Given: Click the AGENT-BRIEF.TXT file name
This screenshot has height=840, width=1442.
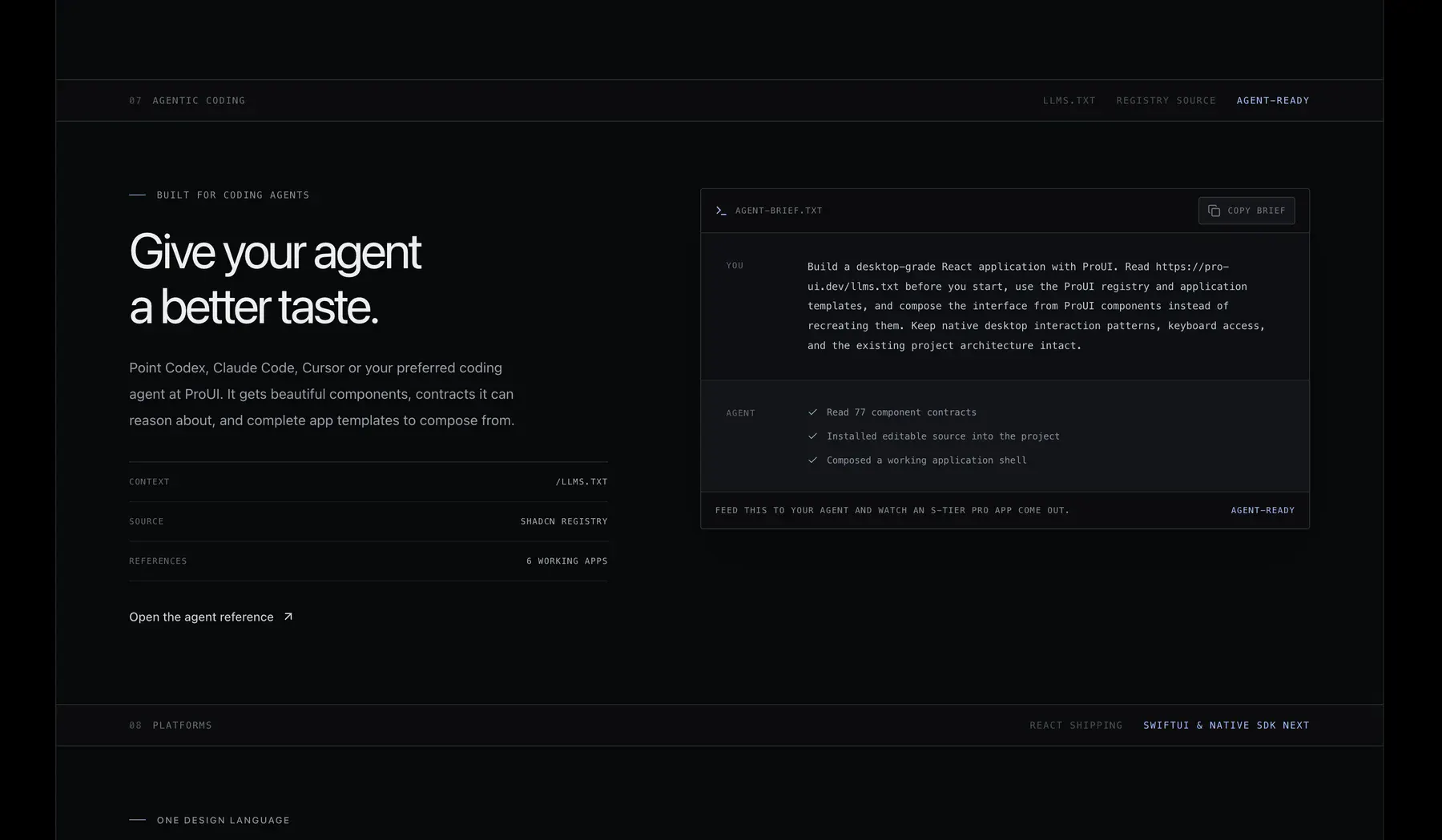Looking at the screenshot, I should click(x=779, y=211).
